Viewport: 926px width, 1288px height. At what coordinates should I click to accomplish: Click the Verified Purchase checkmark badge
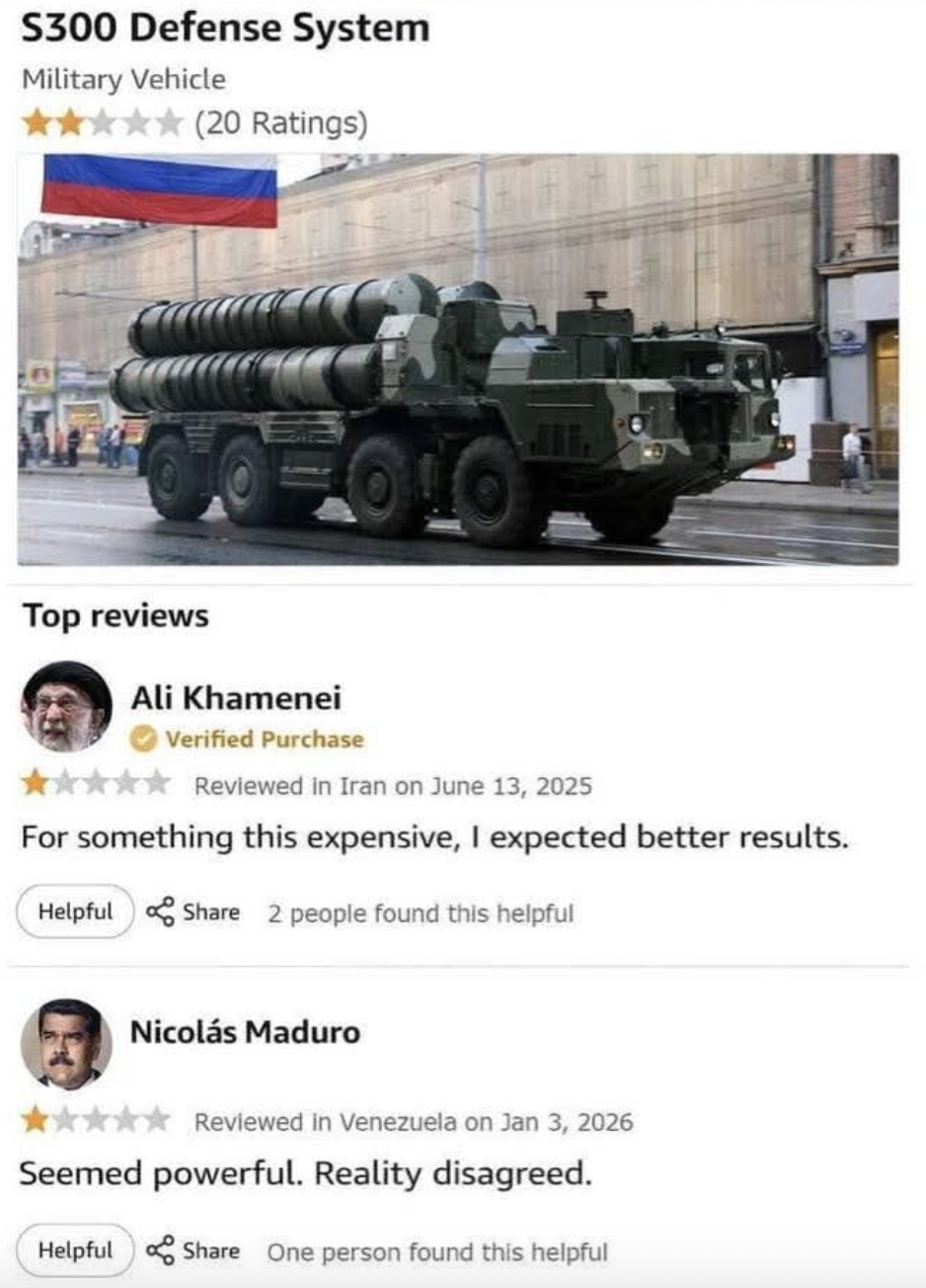[x=144, y=739]
